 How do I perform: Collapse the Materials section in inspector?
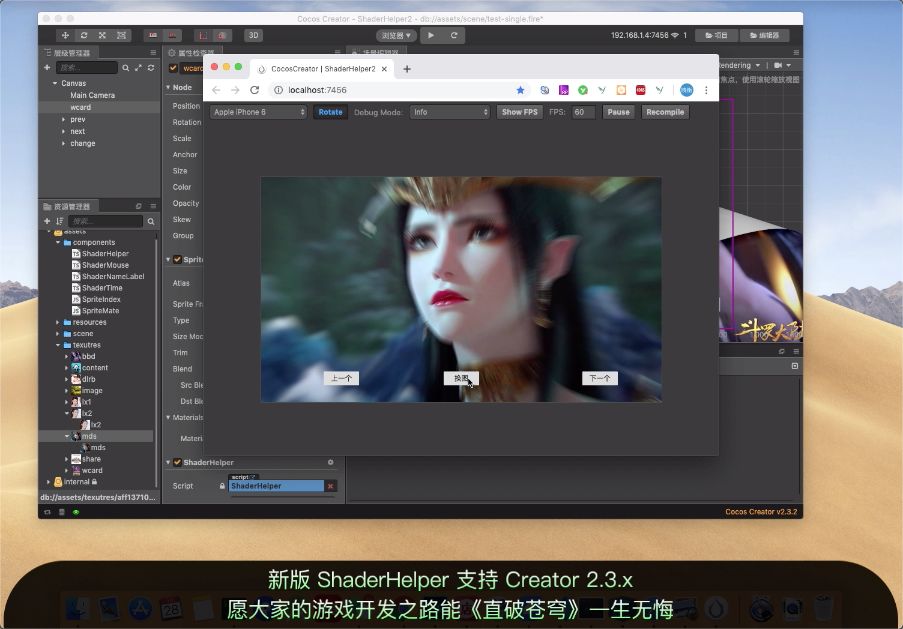coord(168,417)
